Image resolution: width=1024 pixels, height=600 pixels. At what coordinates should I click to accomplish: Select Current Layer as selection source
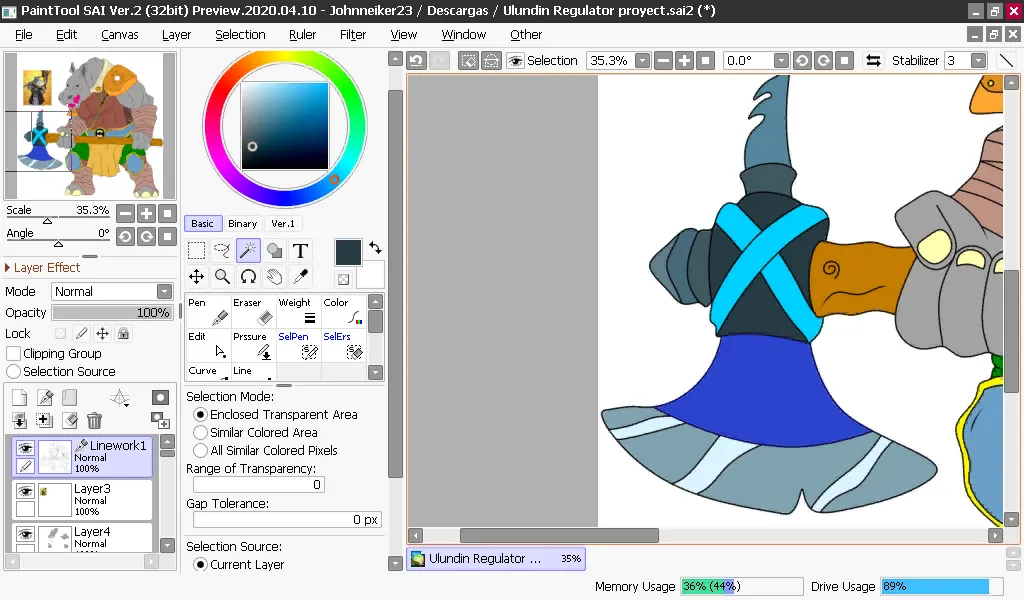[x=200, y=565]
